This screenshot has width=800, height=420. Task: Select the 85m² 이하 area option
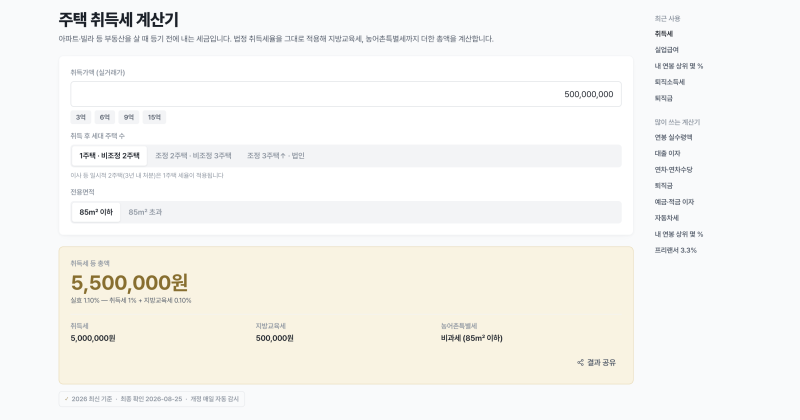tap(96, 212)
